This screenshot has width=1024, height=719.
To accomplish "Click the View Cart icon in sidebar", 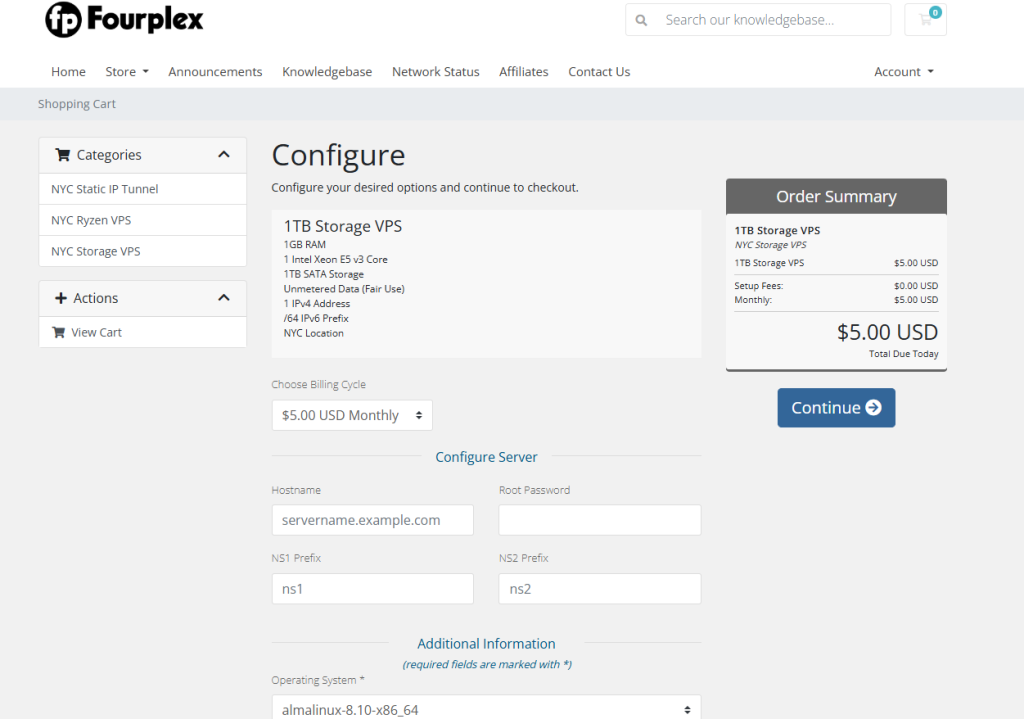I will (58, 332).
